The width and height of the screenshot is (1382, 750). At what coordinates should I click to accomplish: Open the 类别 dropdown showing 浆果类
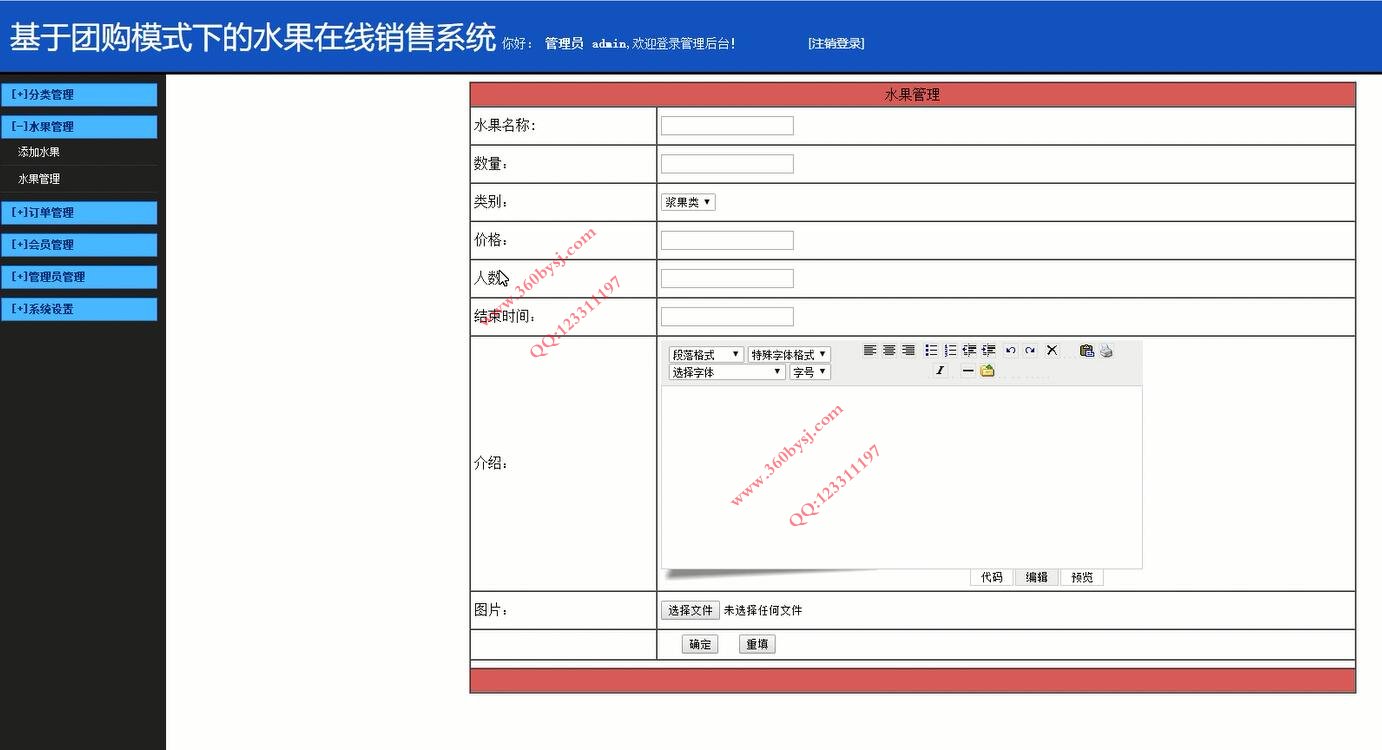688,202
